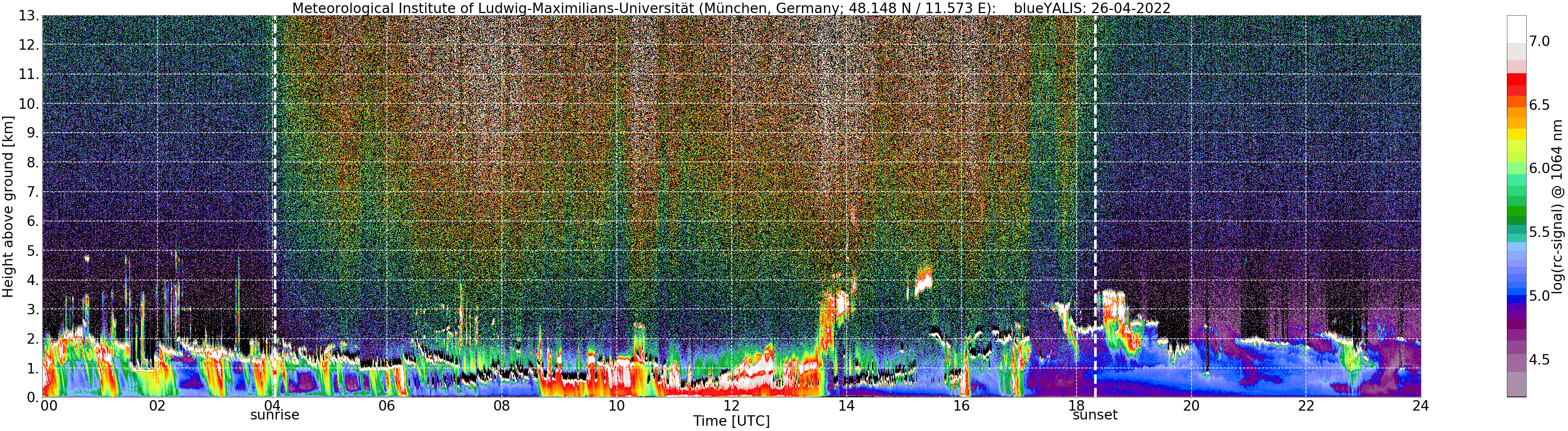The image size is (1568, 431).
Task: Click the 24 tick on the time axis
Action: click(1421, 405)
